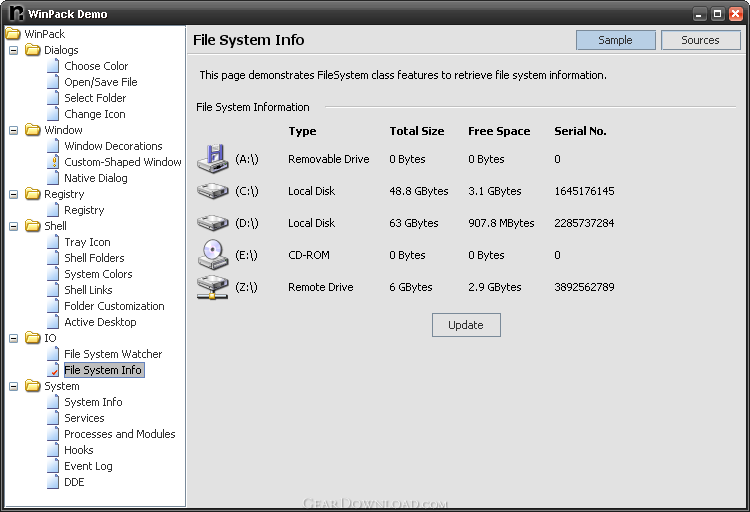Click the Free Space column header
This screenshot has height=512, width=750.
click(499, 131)
